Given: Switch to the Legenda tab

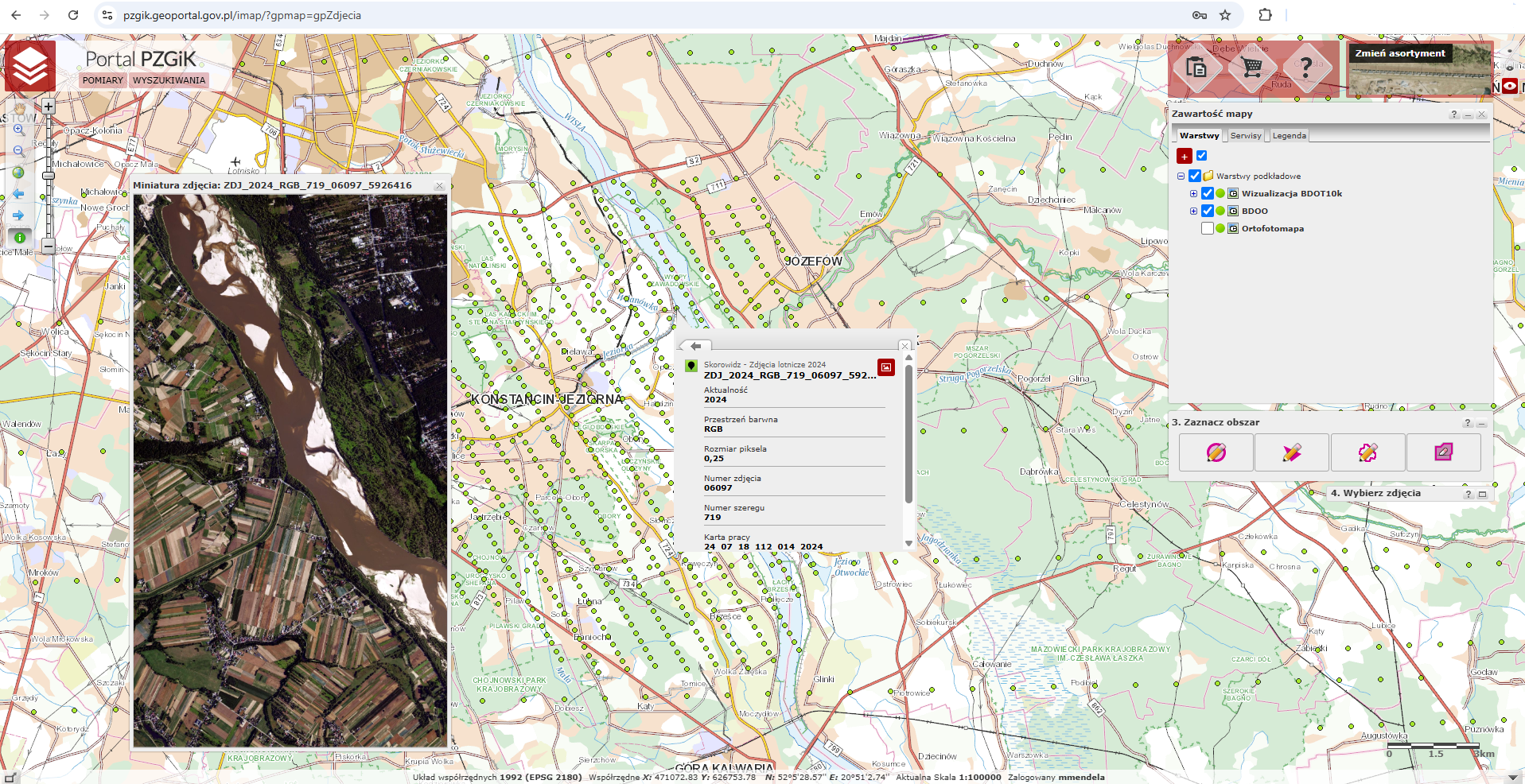Looking at the screenshot, I should click(1289, 135).
